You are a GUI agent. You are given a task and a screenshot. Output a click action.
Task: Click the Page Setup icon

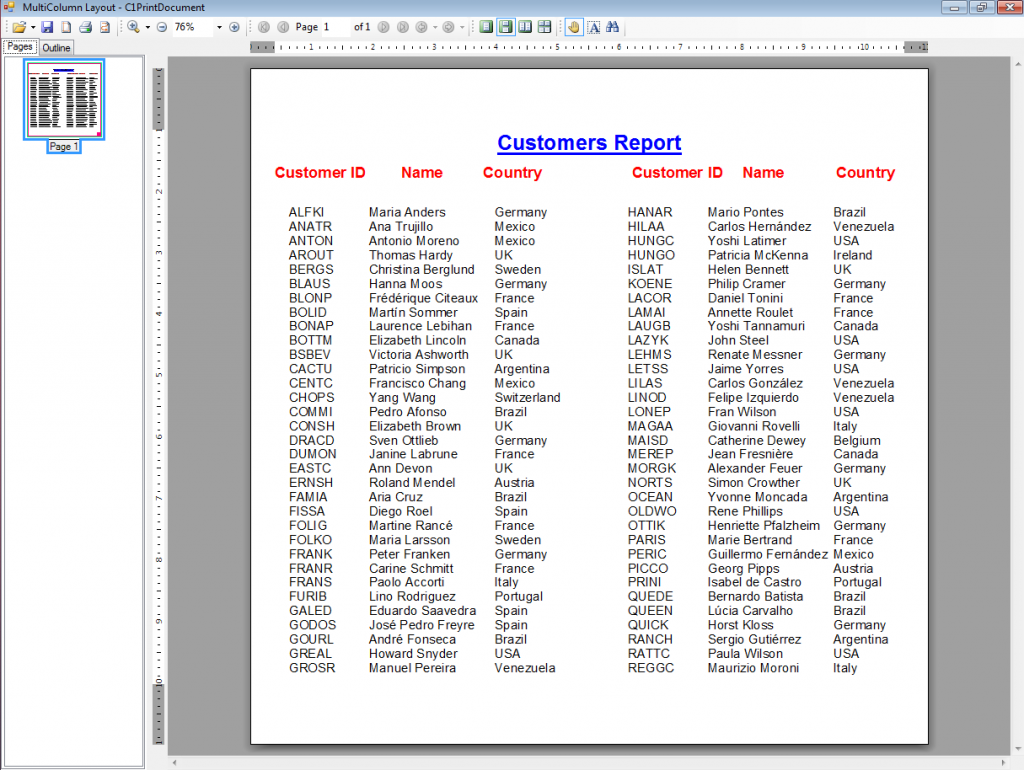click(x=66, y=27)
